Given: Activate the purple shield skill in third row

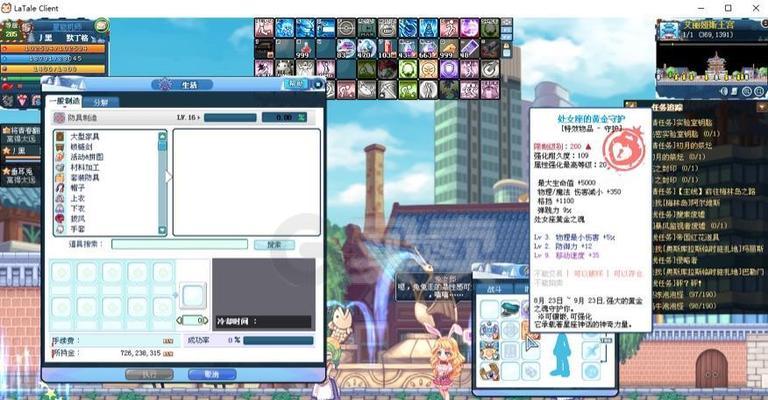Looking at the screenshot, I should coord(449,70).
